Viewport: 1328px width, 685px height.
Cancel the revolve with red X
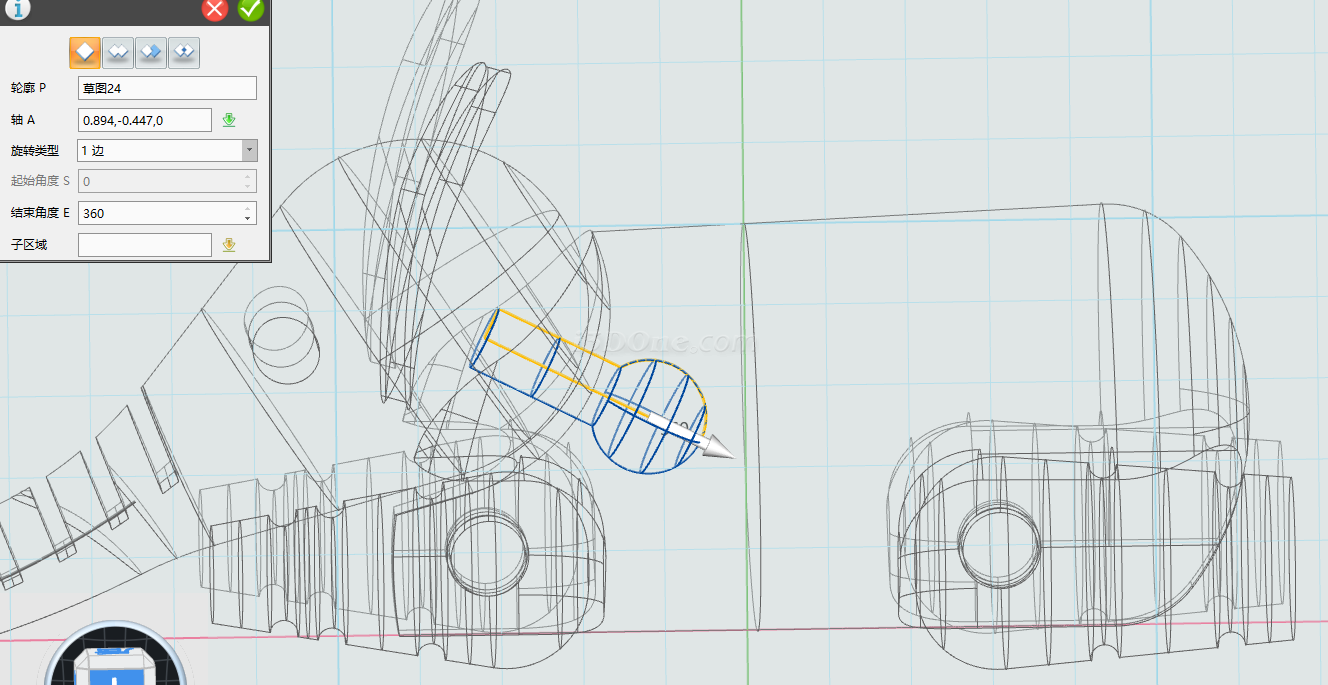[x=215, y=10]
